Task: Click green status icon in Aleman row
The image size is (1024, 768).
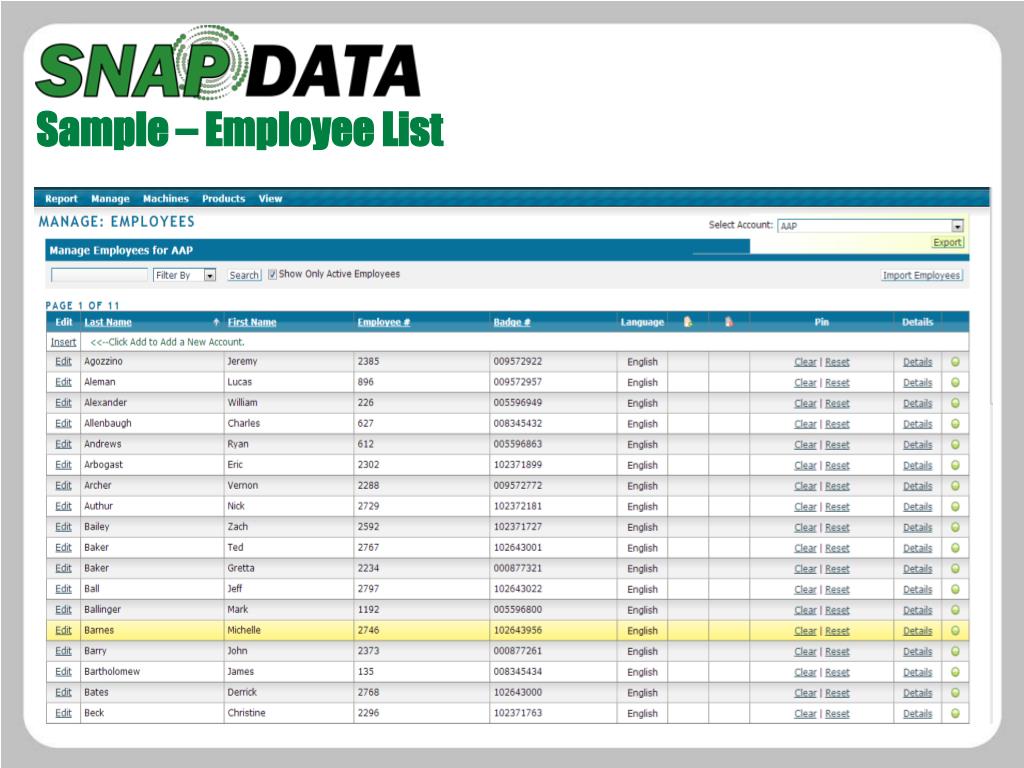Action: pos(955,383)
